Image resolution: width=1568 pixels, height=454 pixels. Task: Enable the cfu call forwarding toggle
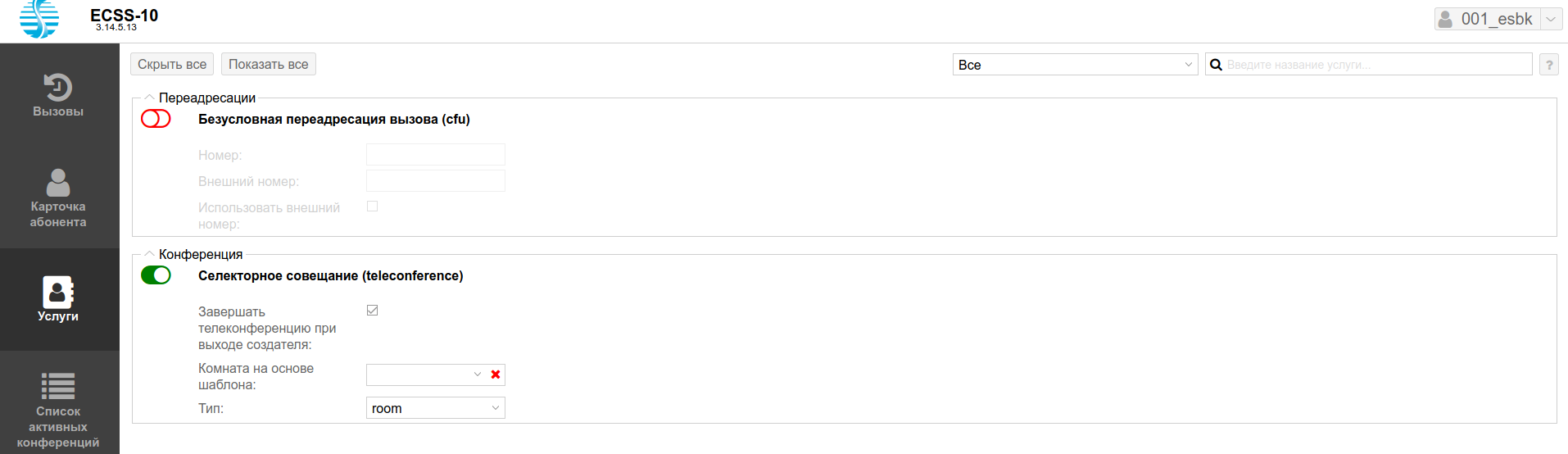pos(156,119)
